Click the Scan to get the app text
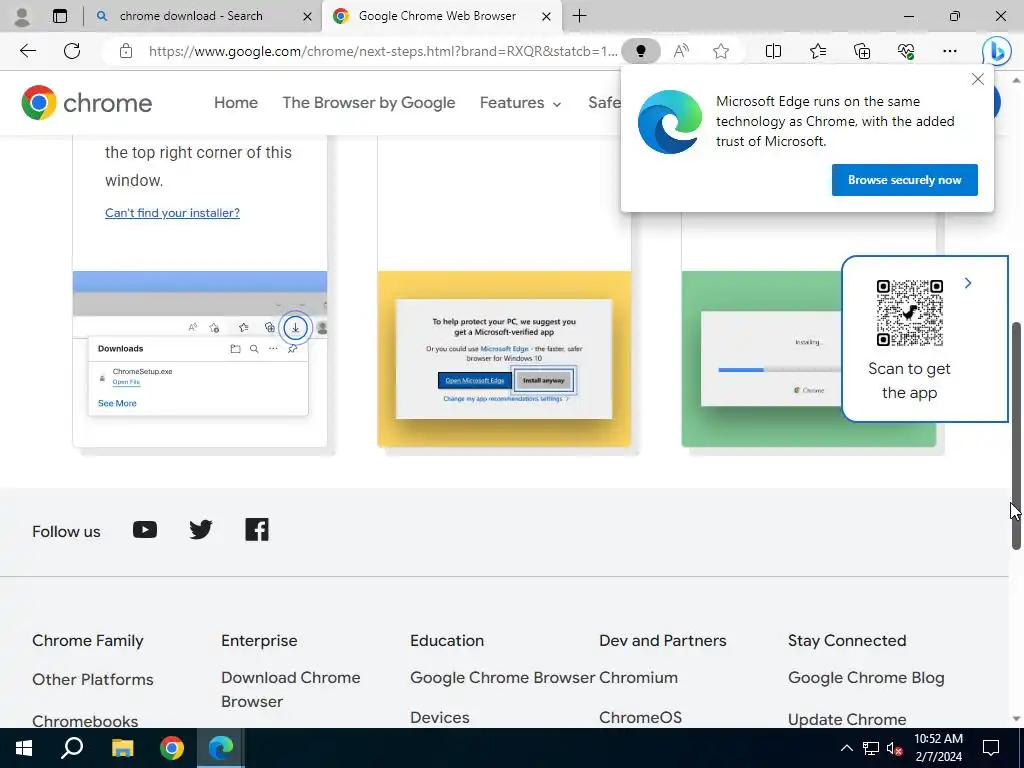Image resolution: width=1024 pixels, height=768 pixels. pyautogui.click(x=909, y=381)
